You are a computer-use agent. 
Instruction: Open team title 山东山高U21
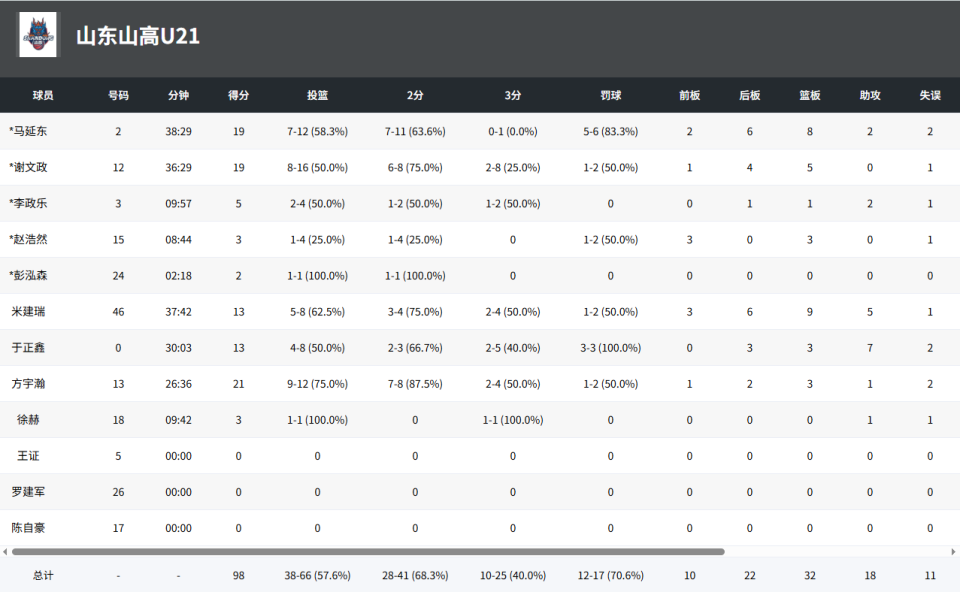pos(138,36)
